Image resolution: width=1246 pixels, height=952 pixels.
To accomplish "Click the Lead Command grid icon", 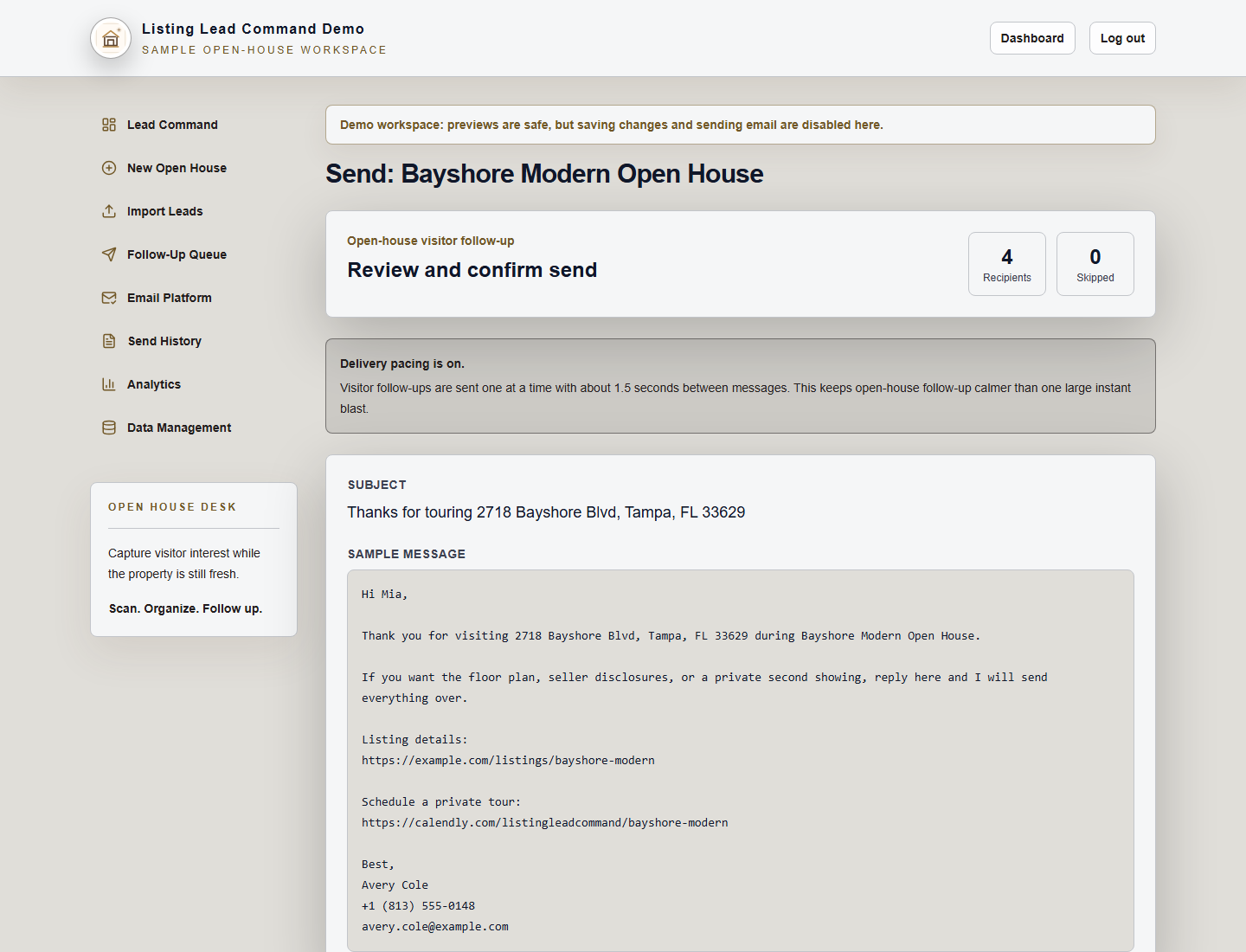I will [109, 125].
